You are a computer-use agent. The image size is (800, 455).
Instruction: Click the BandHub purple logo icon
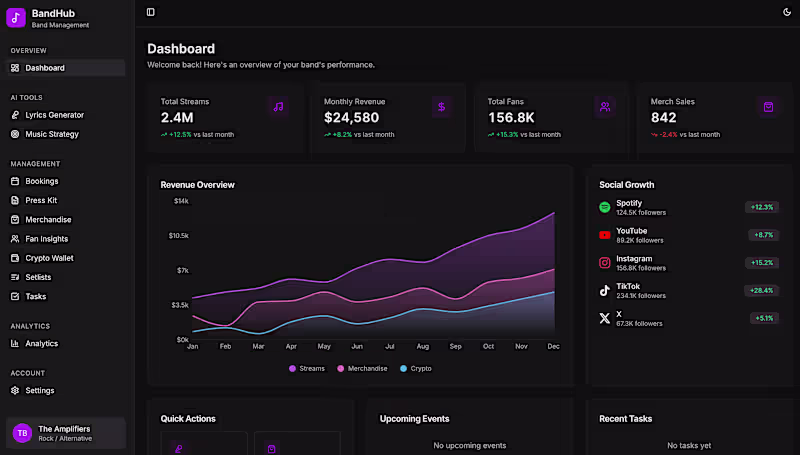(16, 18)
